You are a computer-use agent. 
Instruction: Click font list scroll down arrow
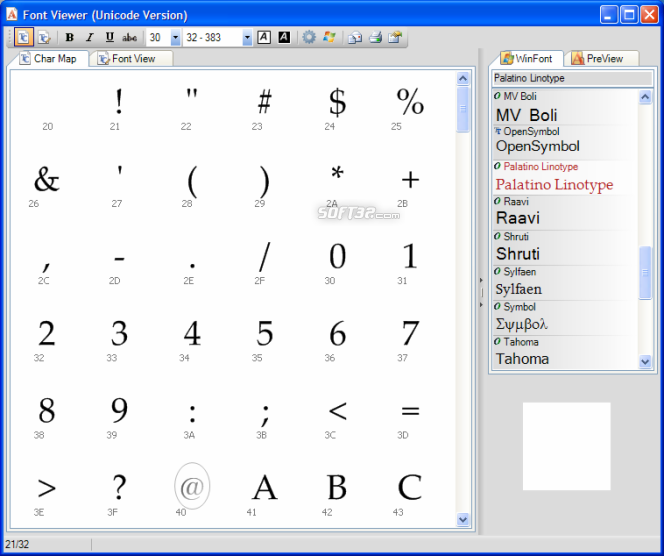click(x=645, y=362)
